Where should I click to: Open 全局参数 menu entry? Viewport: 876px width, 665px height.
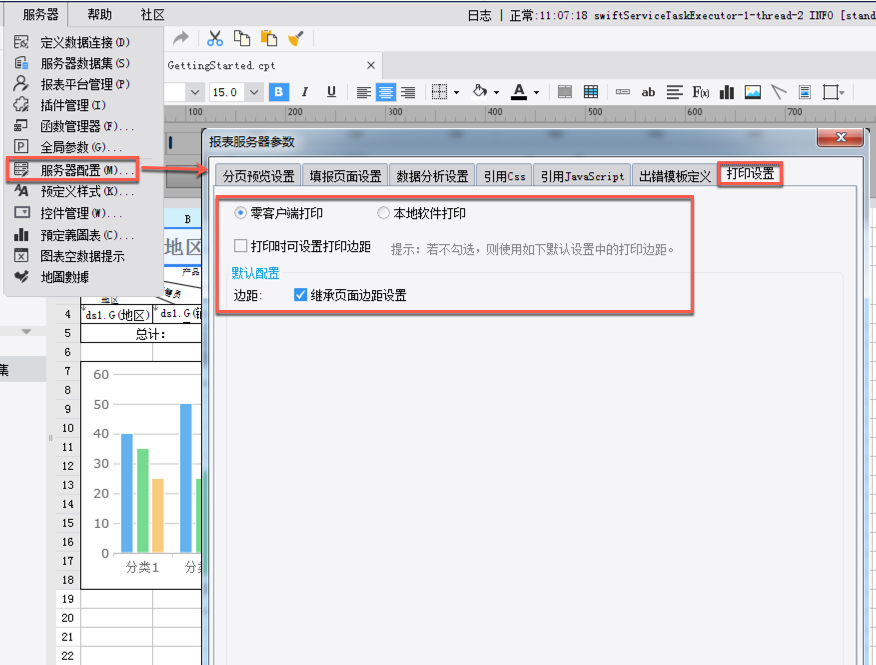coord(84,148)
